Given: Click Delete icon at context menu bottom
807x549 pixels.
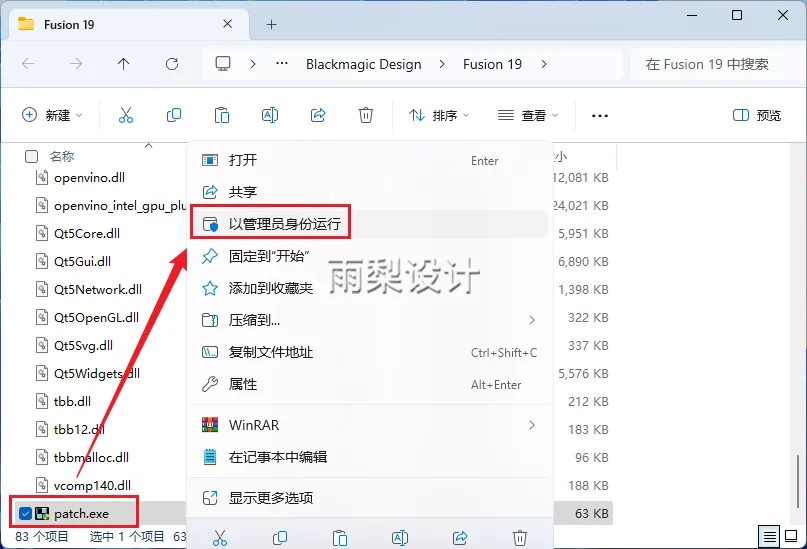Looking at the screenshot, I should click(520, 538).
